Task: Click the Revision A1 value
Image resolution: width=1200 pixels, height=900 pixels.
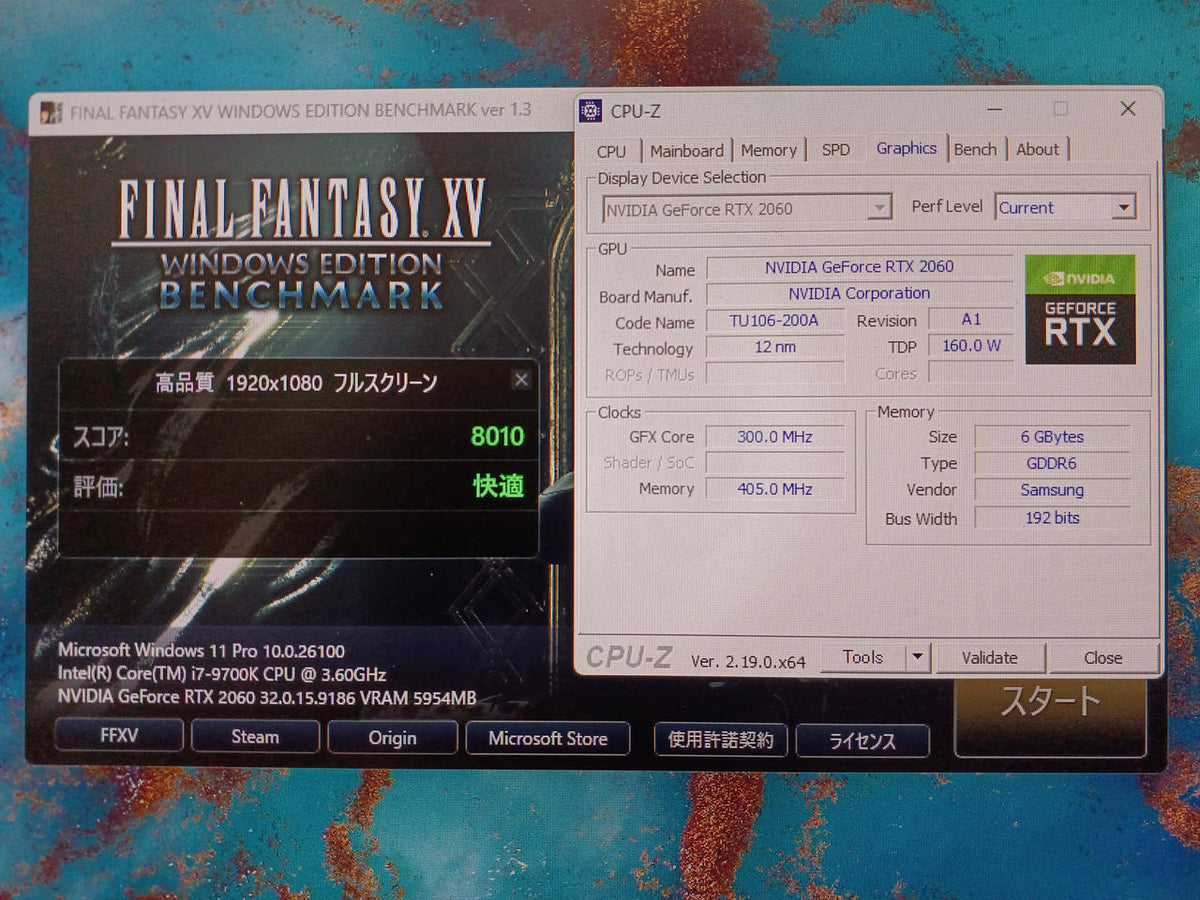Action: (x=970, y=320)
